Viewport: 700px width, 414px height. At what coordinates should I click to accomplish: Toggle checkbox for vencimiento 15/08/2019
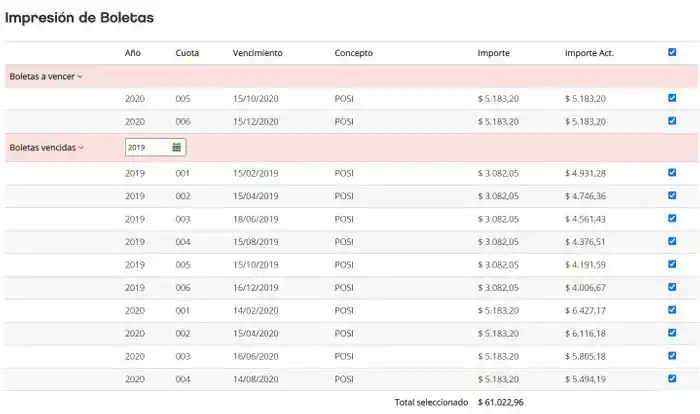[x=672, y=241]
